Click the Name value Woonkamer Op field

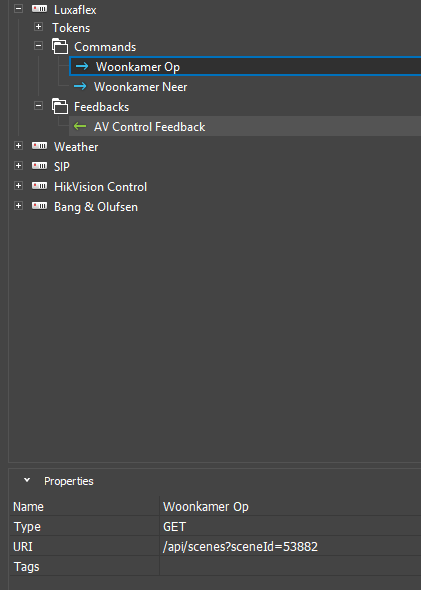click(x=290, y=506)
